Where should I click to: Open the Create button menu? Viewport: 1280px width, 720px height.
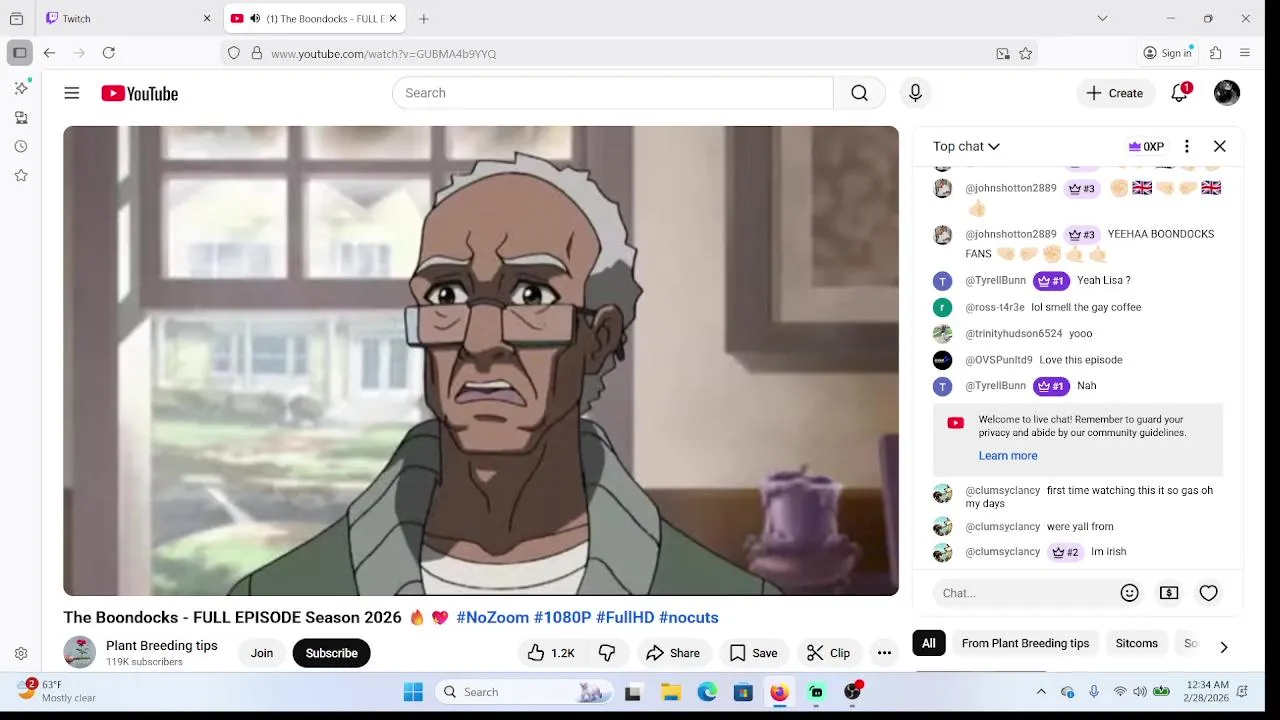coord(1115,93)
